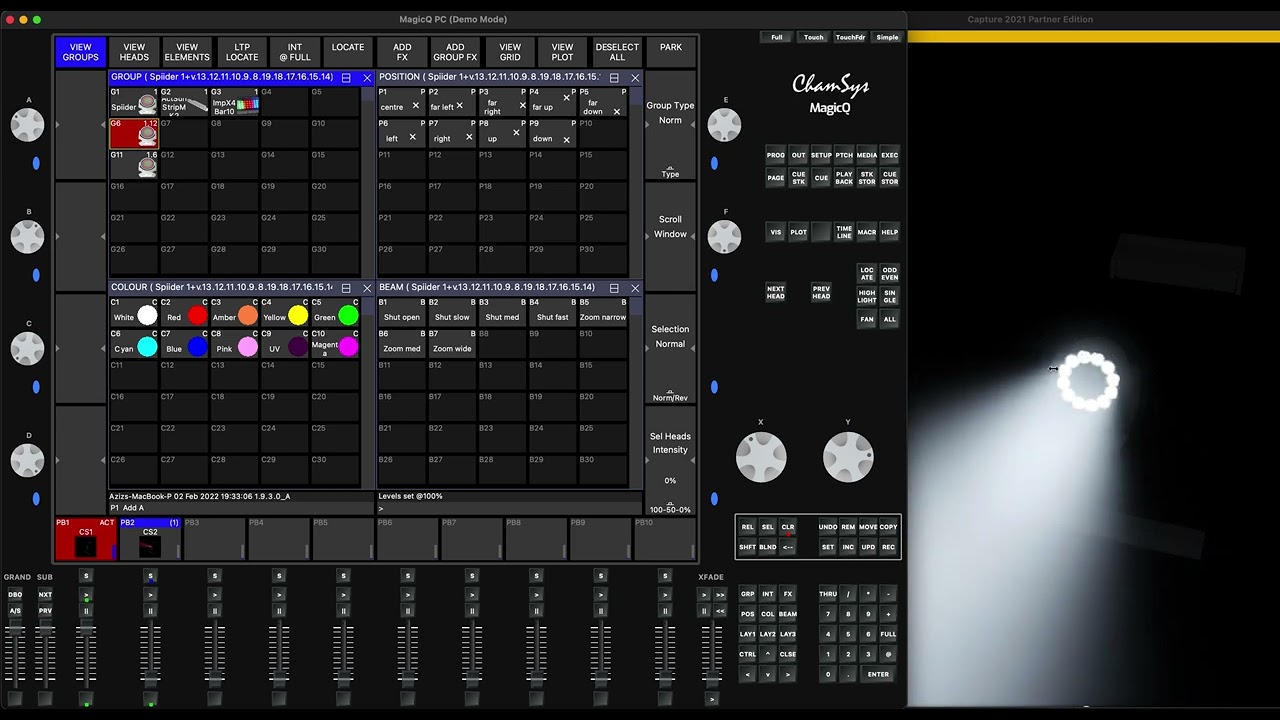Minimize the POSITION window
The image size is (1280, 720).
point(614,77)
